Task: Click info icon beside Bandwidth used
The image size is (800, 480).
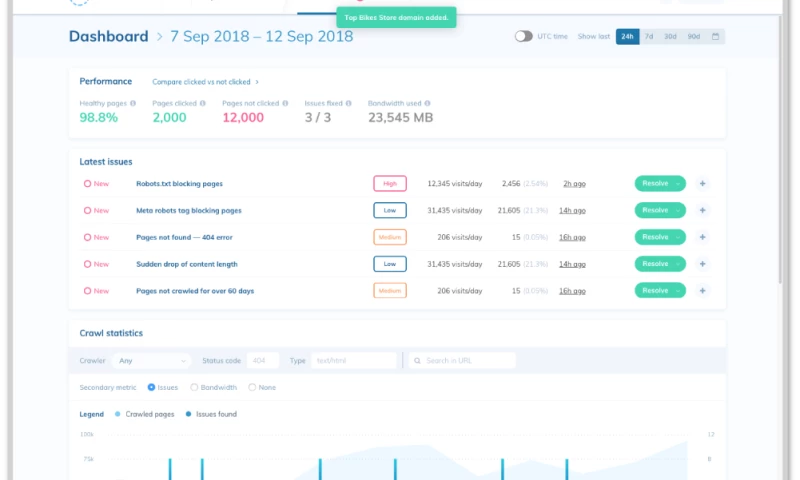Action: tap(428, 103)
